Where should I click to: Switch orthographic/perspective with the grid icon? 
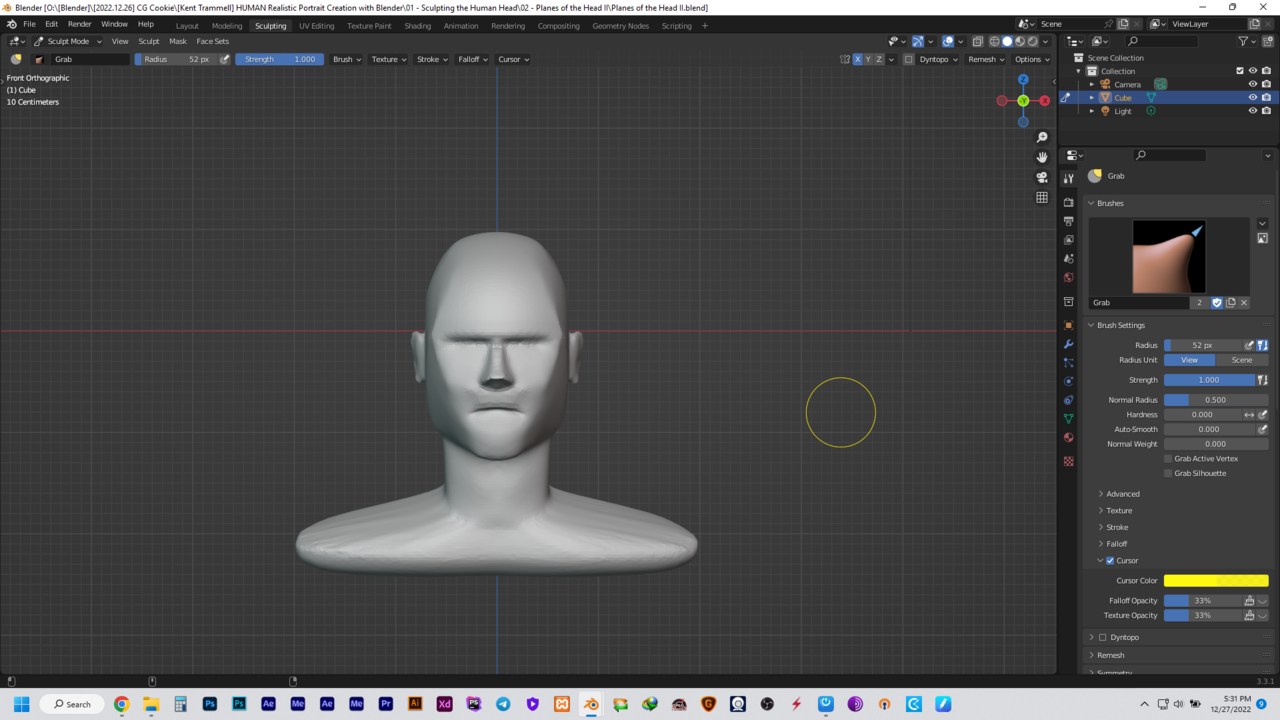[x=1042, y=197]
